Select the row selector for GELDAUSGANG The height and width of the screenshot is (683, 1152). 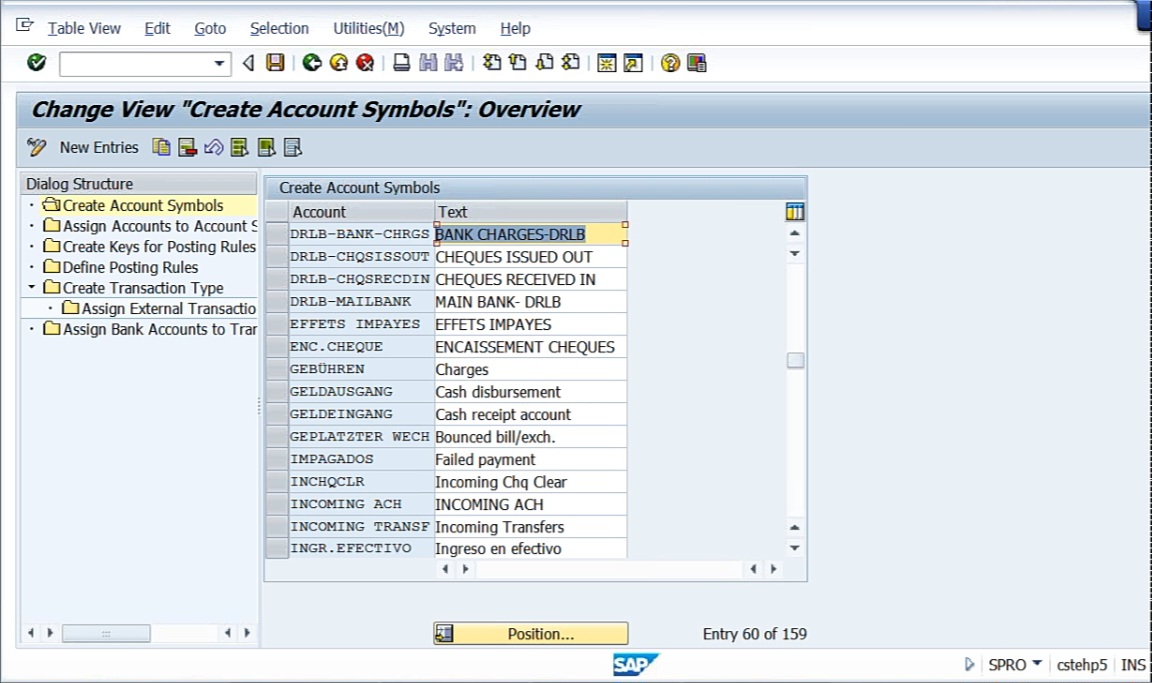277,391
